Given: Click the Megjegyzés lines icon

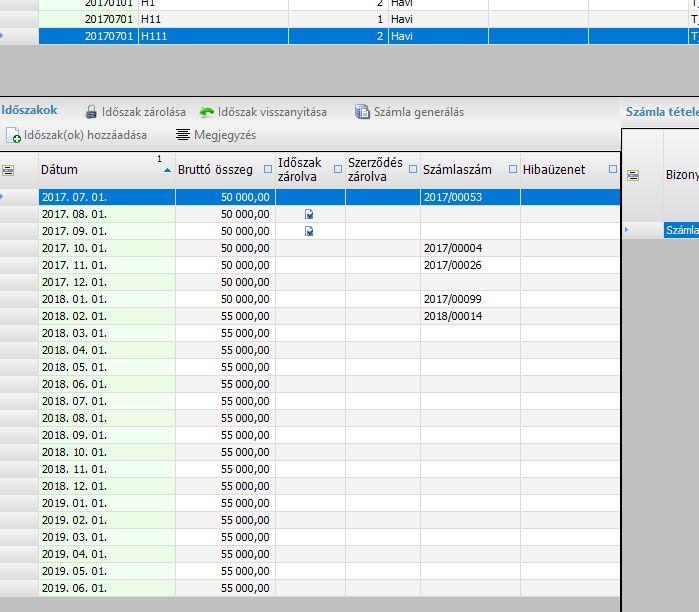Looking at the screenshot, I should tap(183, 135).
